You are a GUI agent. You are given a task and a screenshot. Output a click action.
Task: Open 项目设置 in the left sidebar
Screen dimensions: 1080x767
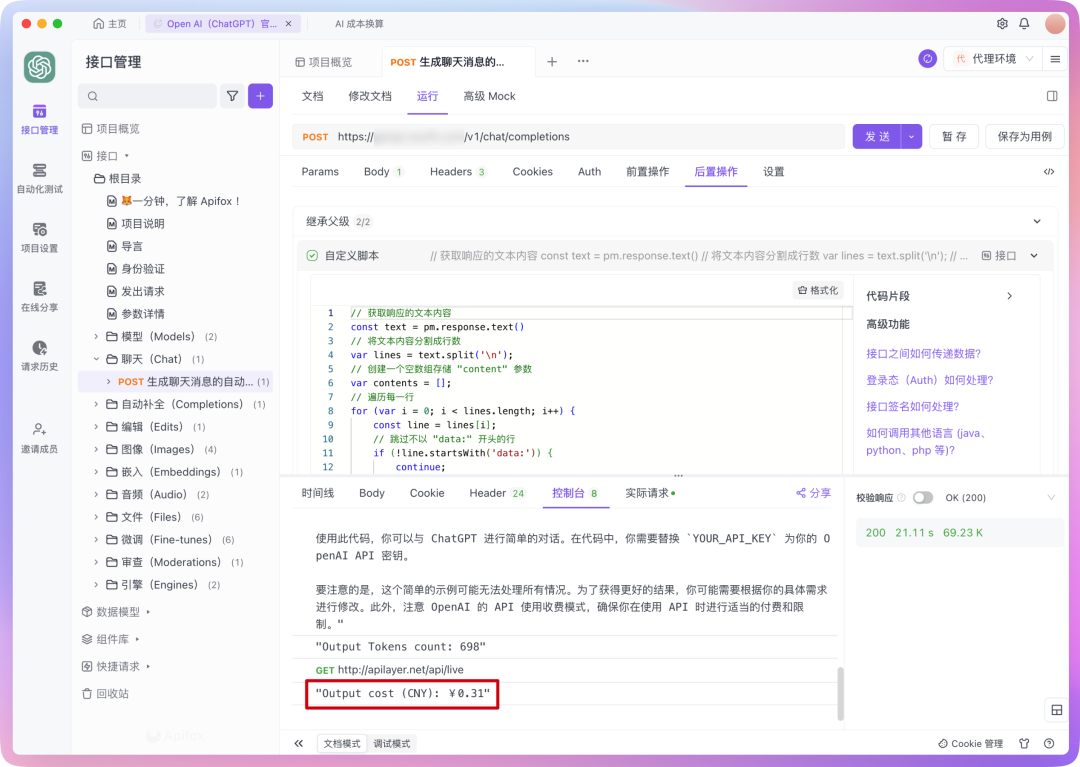(x=39, y=236)
